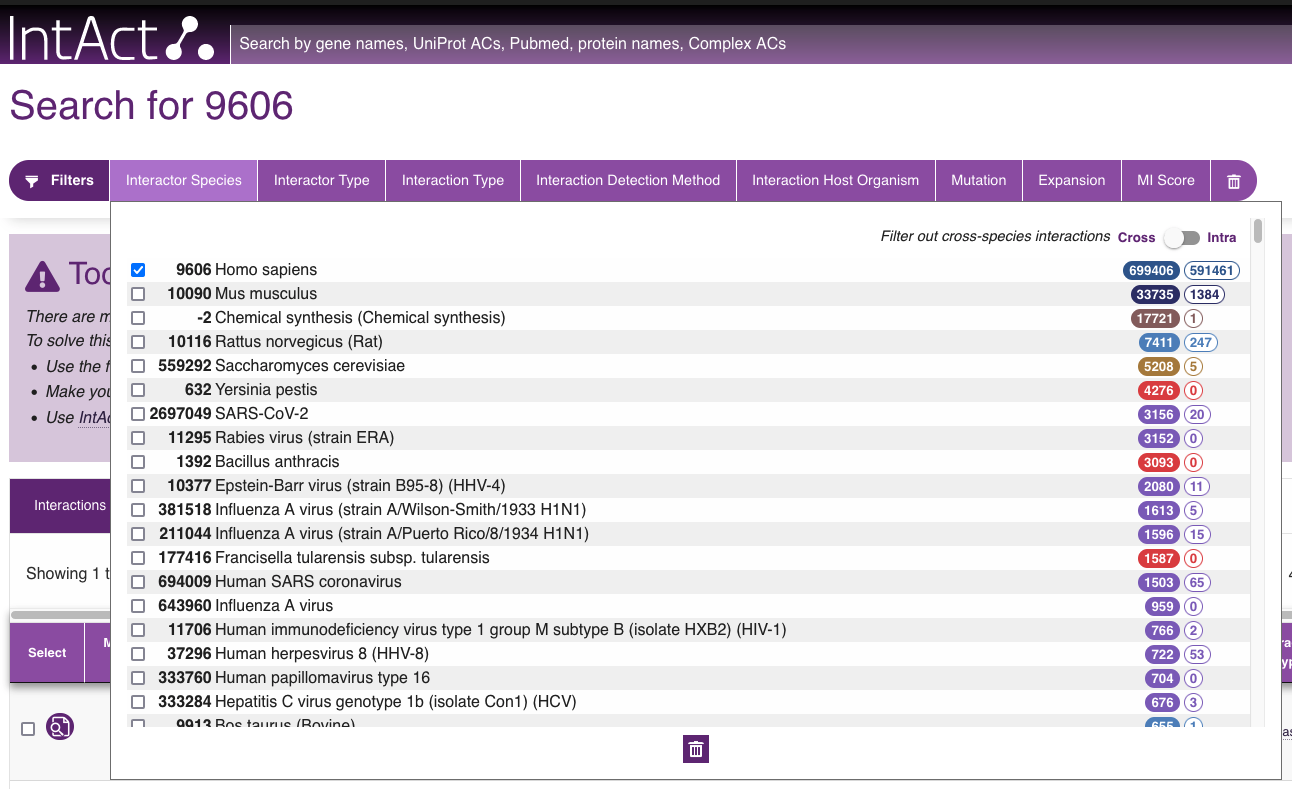1292x789 pixels.
Task: Click the 'Hepatitis C virus genotype 1b' label
Action: pyautogui.click(x=396, y=702)
